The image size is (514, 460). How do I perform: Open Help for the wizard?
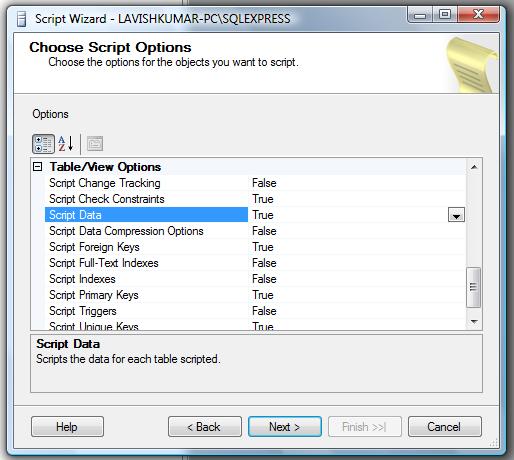(x=67, y=427)
